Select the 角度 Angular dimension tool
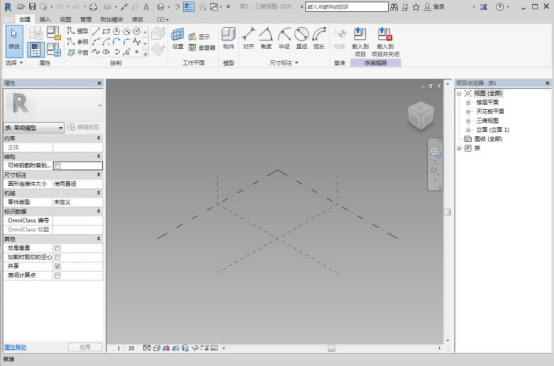This screenshot has height=366, width=554. [x=266, y=39]
